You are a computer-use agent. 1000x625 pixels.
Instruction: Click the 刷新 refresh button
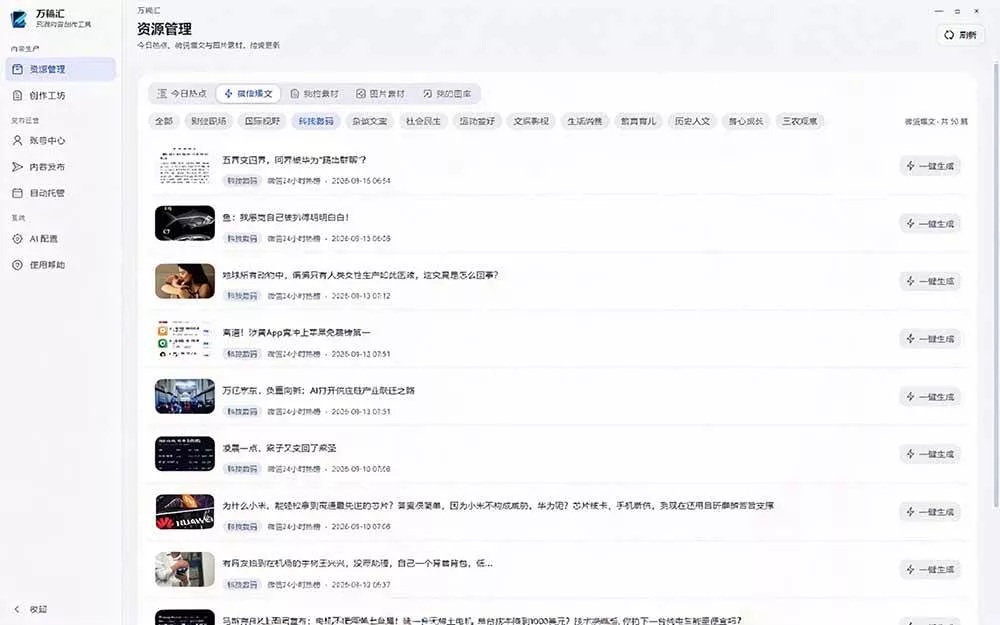click(x=960, y=34)
